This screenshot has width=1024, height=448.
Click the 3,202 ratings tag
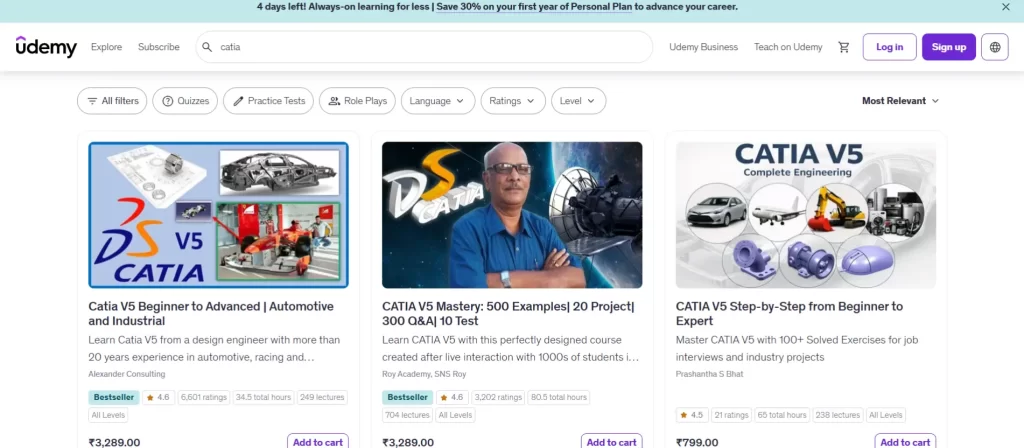498,397
